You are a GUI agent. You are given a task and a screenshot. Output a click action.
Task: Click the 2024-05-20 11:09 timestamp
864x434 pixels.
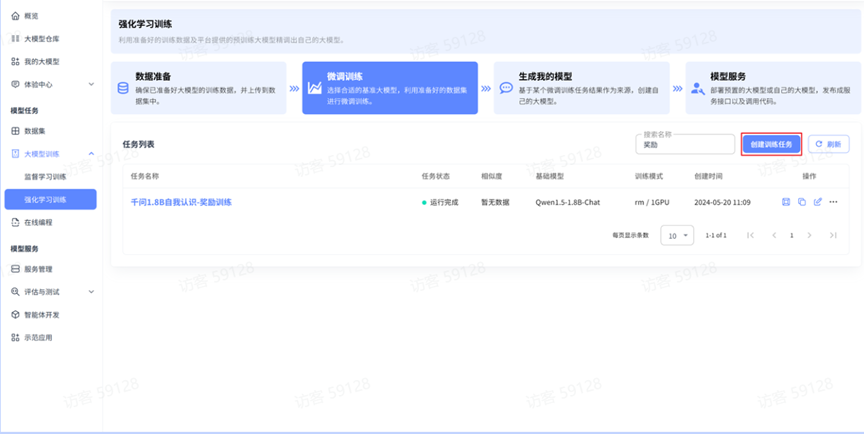(722, 202)
